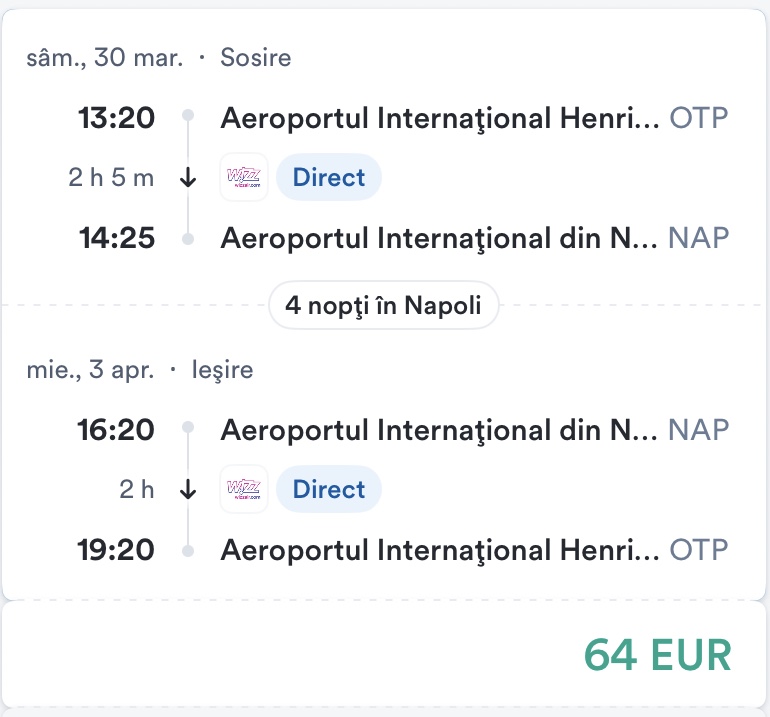Click the 13:20 departure time
770x717 pixels.
[117, 118]
